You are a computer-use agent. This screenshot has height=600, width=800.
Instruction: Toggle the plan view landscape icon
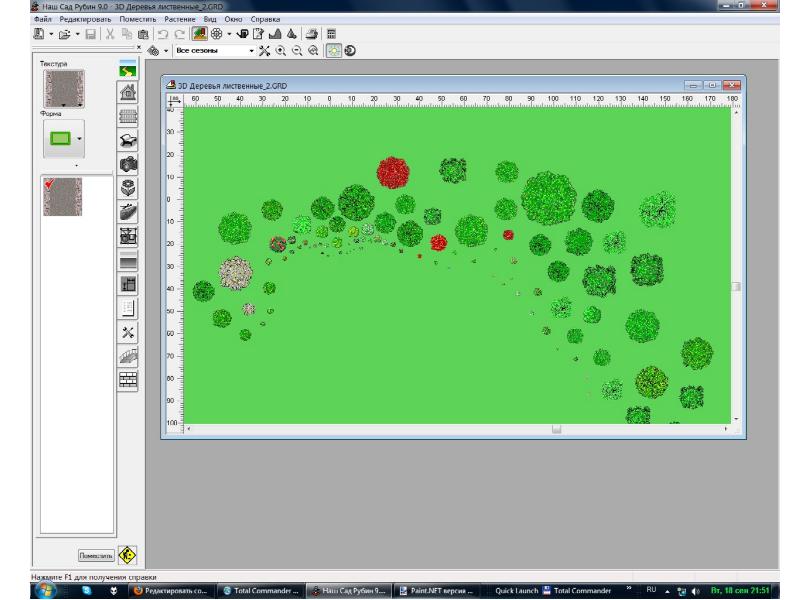(199, 34)
